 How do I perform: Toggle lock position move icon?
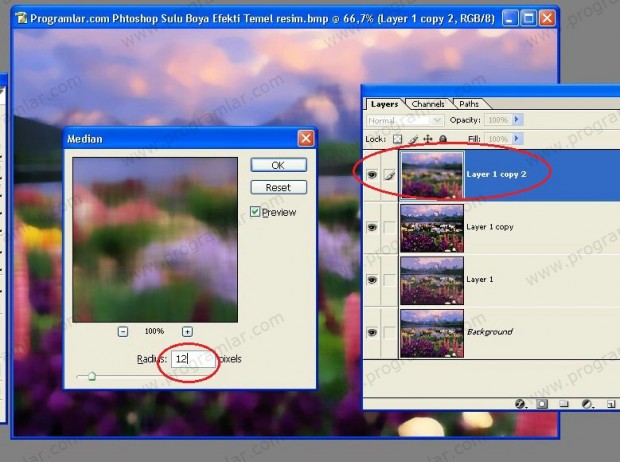[428, 139]
